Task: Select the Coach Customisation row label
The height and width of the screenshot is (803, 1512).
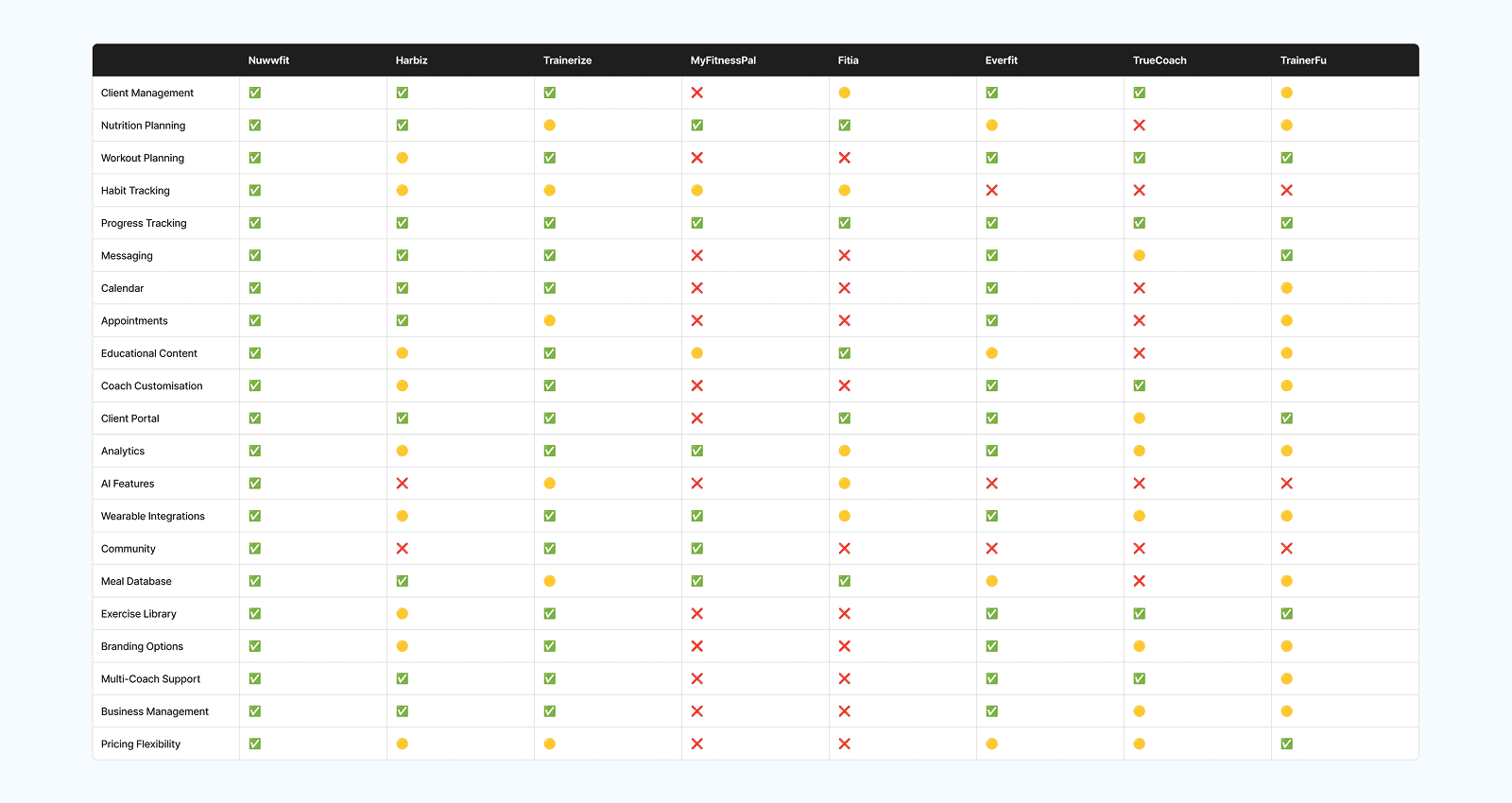Action: click(x=151, y=385)
